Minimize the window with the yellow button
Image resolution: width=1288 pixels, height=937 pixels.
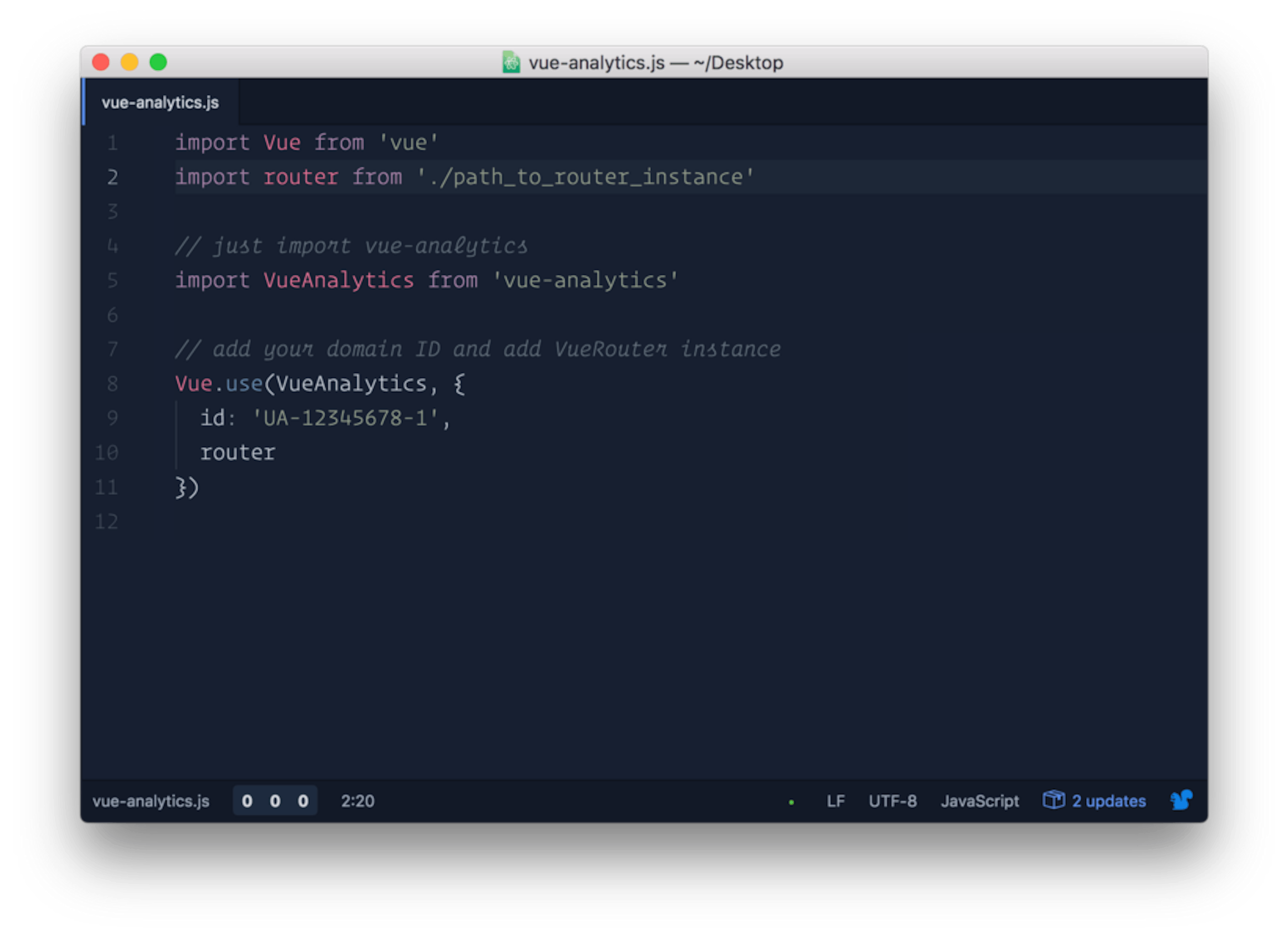pos(129,62)
